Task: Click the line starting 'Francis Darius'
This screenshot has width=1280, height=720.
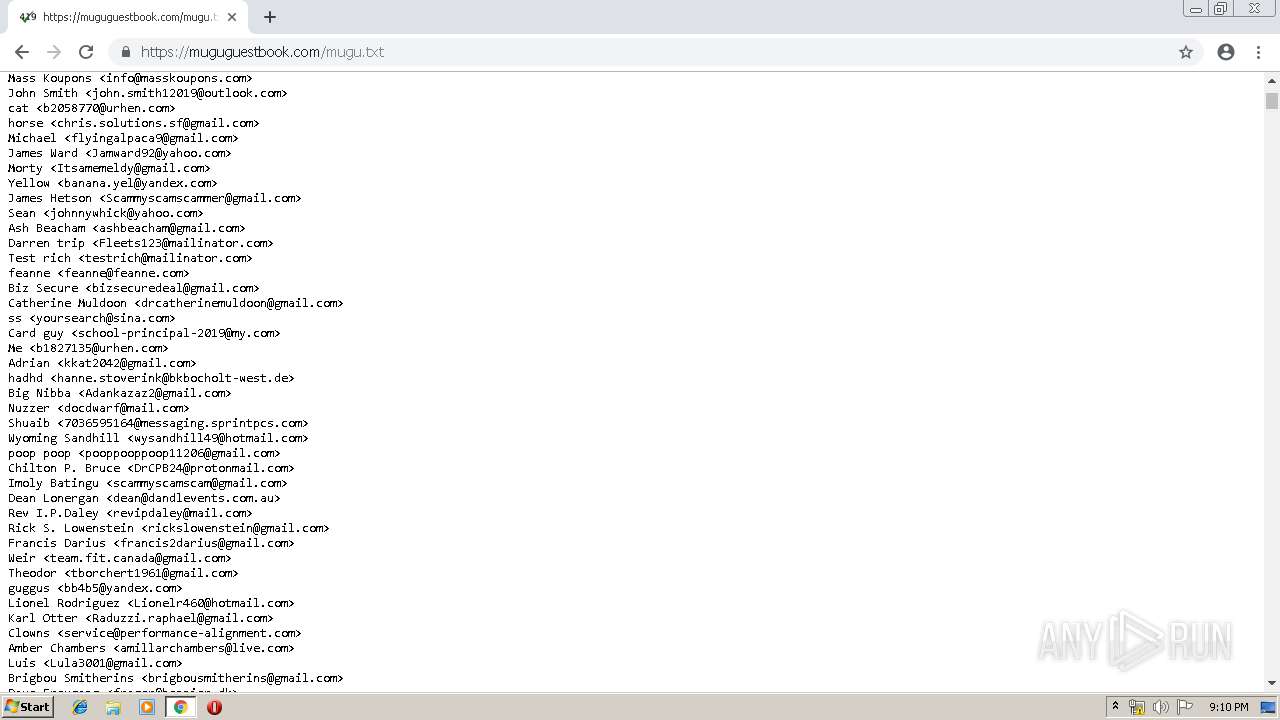Action: 151,543
